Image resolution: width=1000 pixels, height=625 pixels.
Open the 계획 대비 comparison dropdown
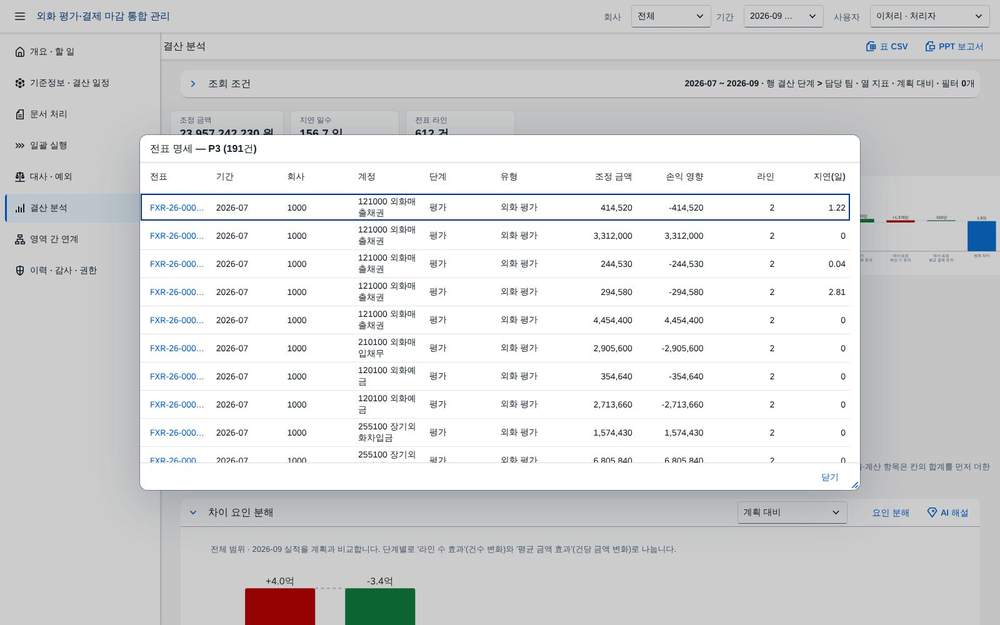point(791,513)
